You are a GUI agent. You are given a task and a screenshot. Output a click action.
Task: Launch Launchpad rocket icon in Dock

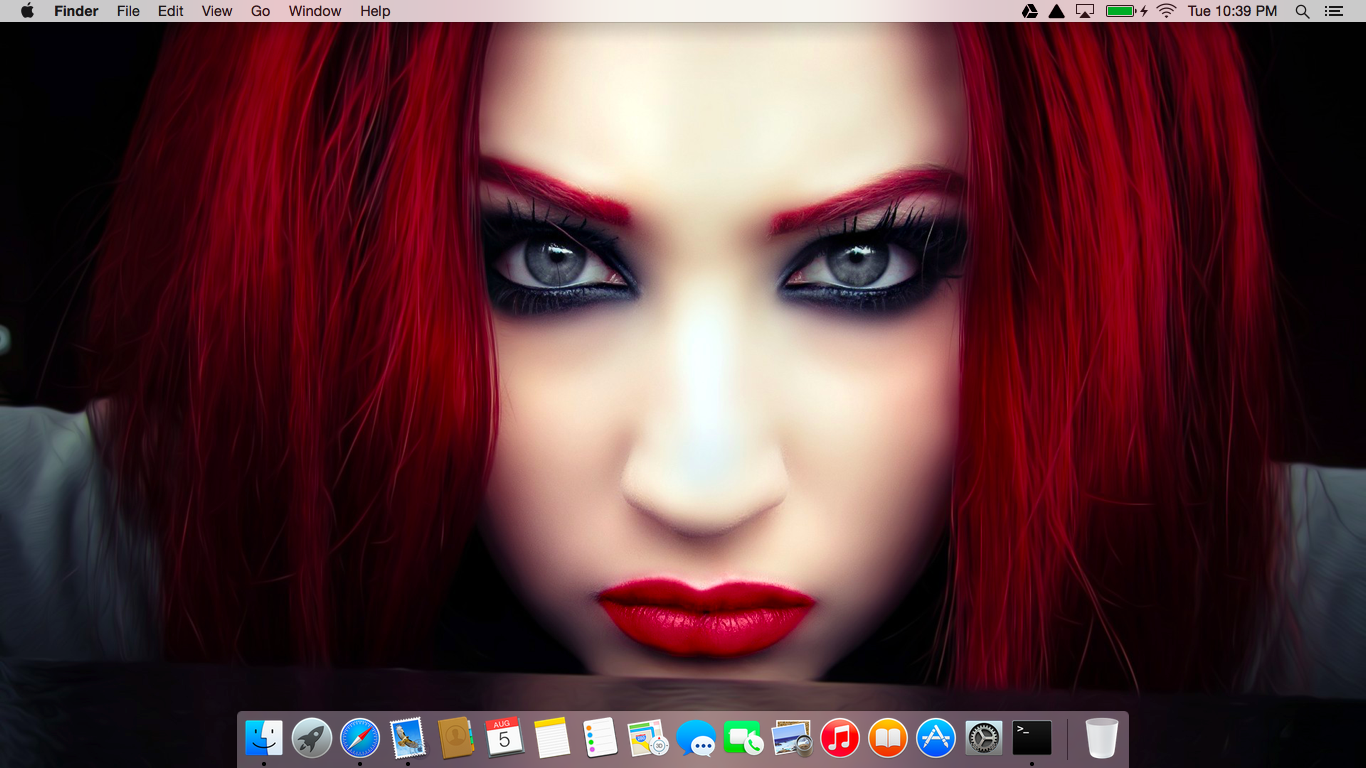[312, 739]
